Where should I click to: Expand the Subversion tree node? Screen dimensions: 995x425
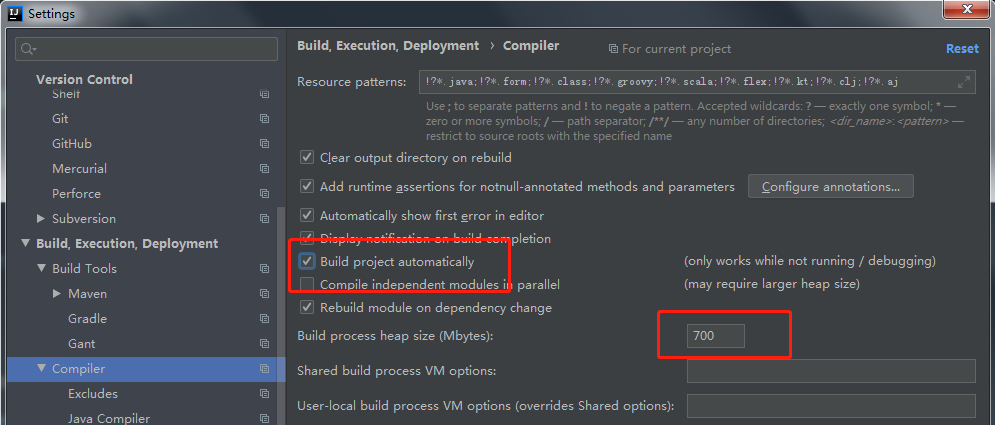[x=41, y=219]
